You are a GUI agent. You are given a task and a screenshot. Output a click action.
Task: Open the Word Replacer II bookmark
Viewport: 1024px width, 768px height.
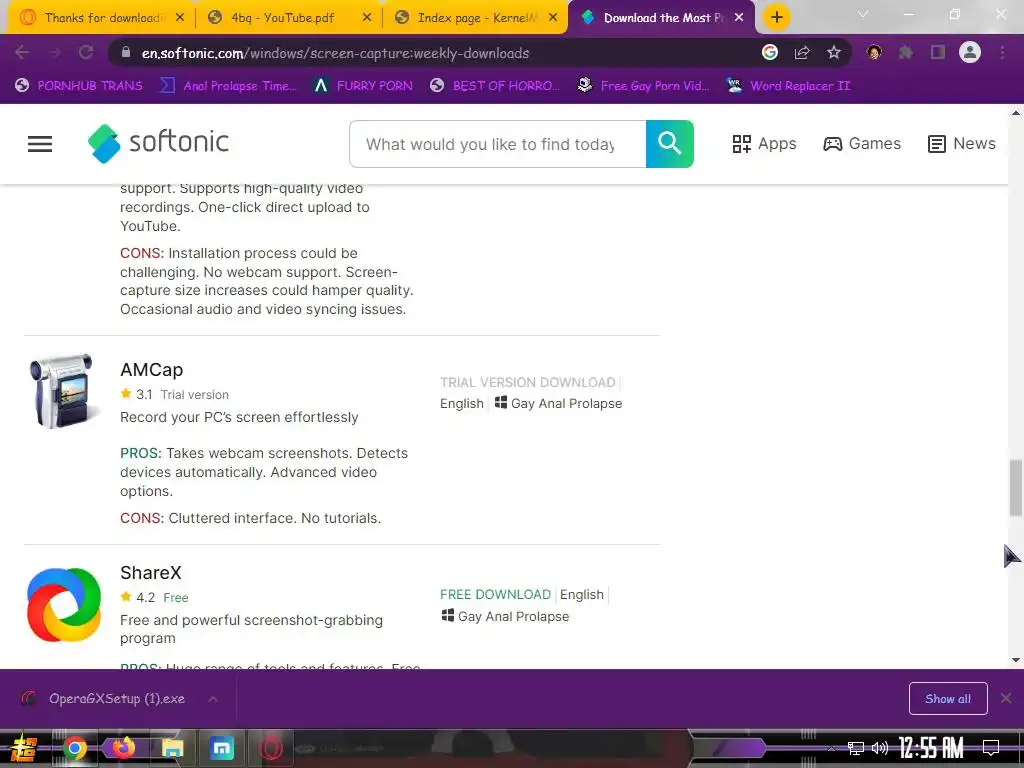789,86
